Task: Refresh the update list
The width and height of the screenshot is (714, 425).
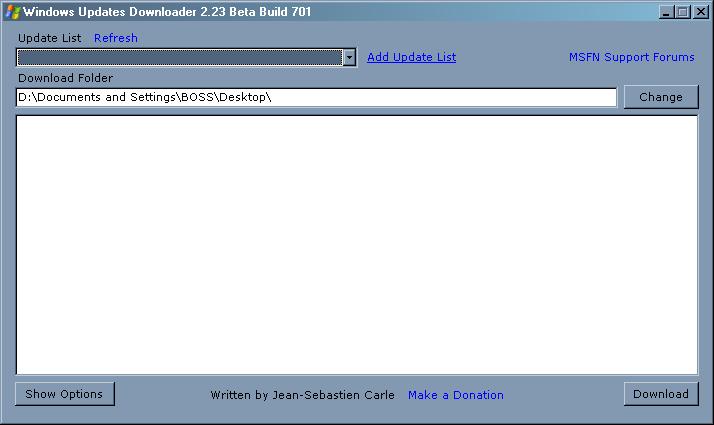Action: [116, 38]
